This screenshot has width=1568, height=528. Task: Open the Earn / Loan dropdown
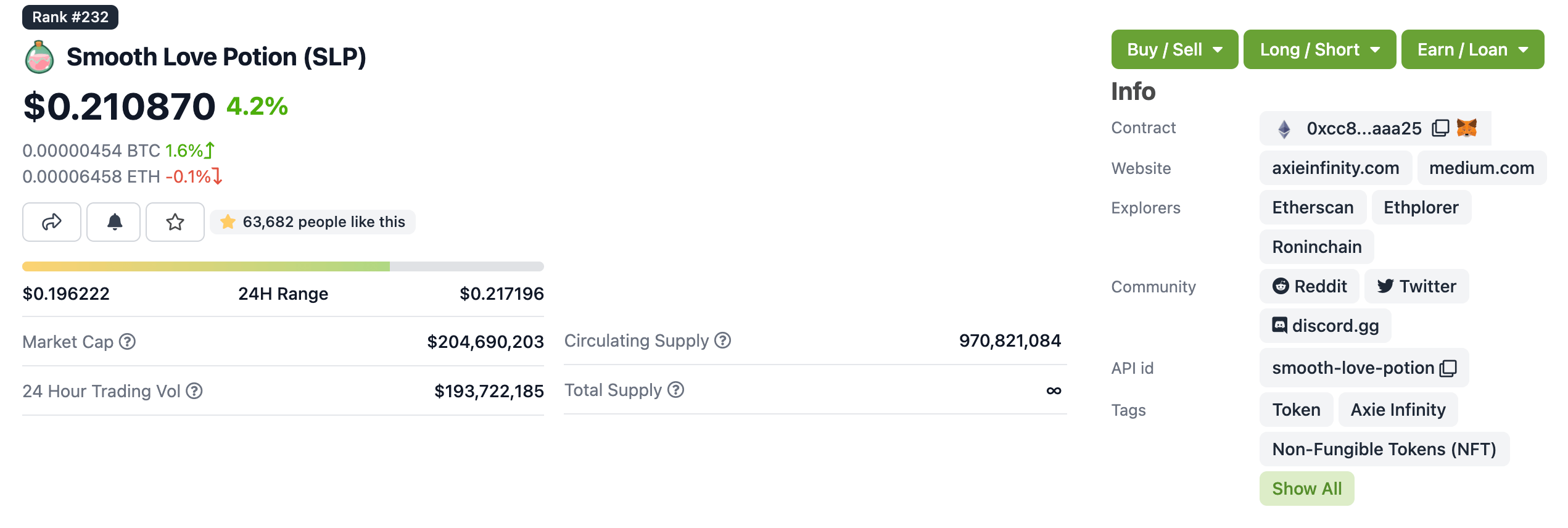tap(1472, 49)
